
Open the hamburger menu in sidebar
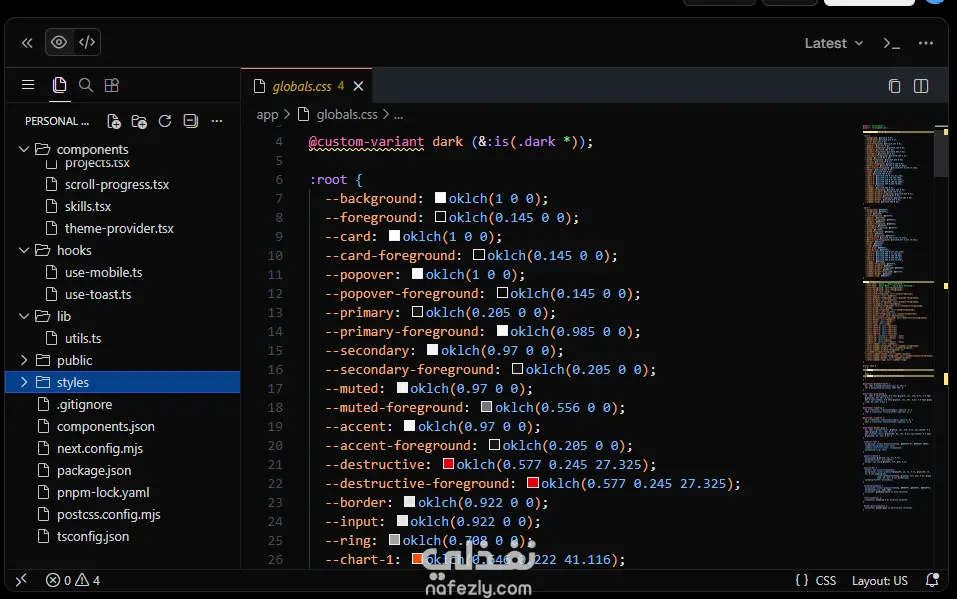pyautogui.click(x=28, y=85)
